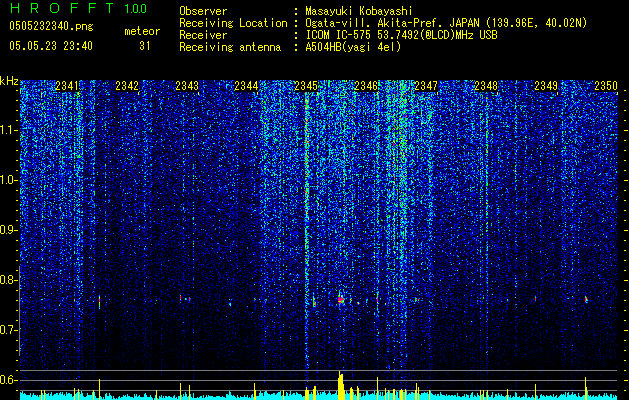Screen dimensions: 629x400
Task: Click the Receiver label
Action: click(x=203, y=35)
